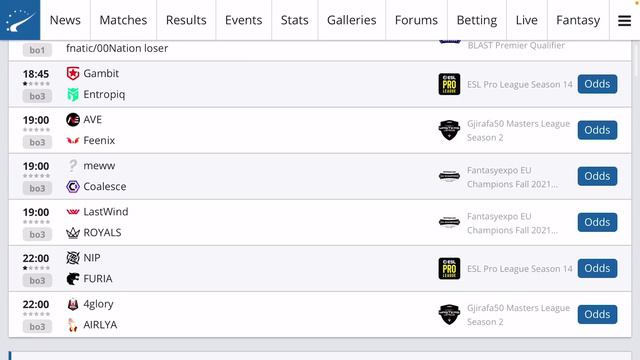The height and width of the screenshot is (360, 640).
Task: Click ESL Pro League logo for Gambit match
Action: tap(449, 84)
